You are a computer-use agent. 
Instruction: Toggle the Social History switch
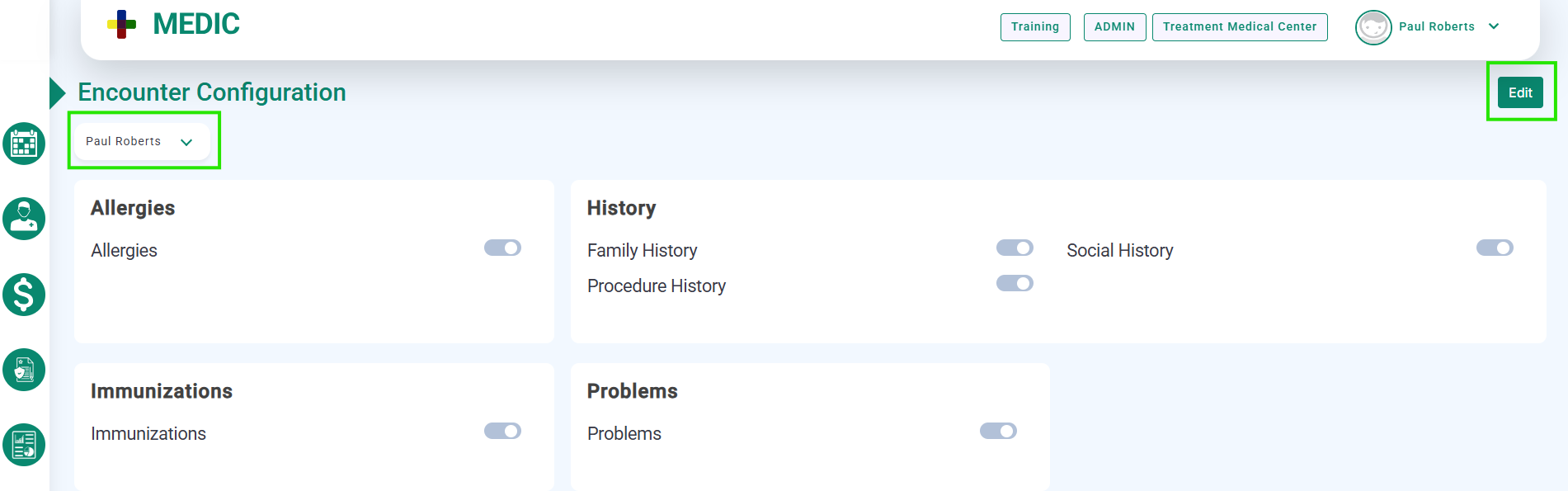click(1495, 248)
